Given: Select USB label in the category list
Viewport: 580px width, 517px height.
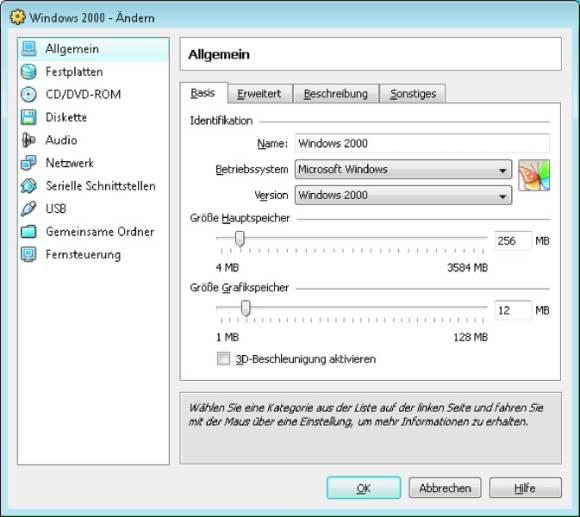Looking at the screenshot, I should (x=56, y=209).
